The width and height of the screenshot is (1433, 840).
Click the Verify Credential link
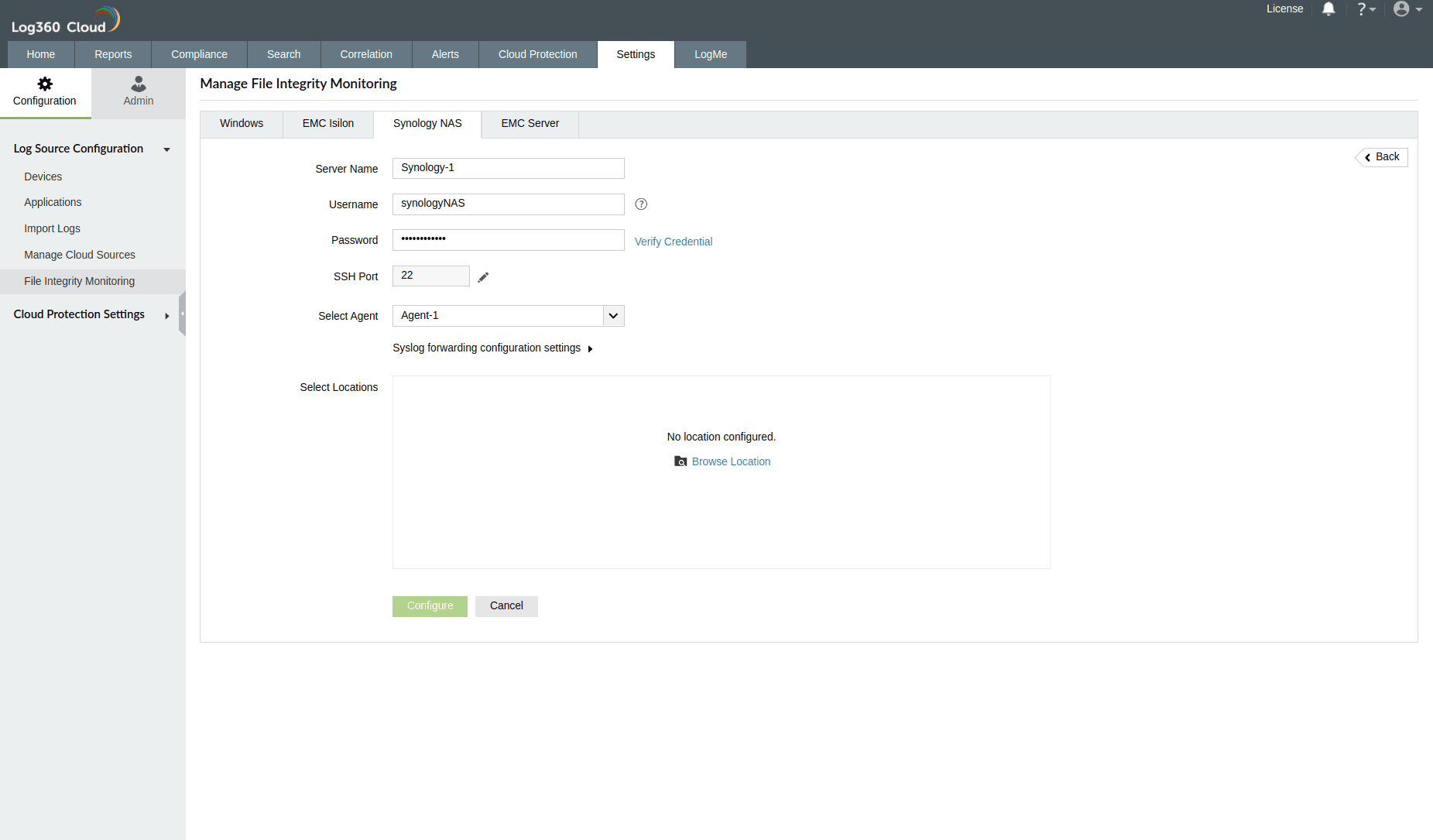tap(674, 242)
